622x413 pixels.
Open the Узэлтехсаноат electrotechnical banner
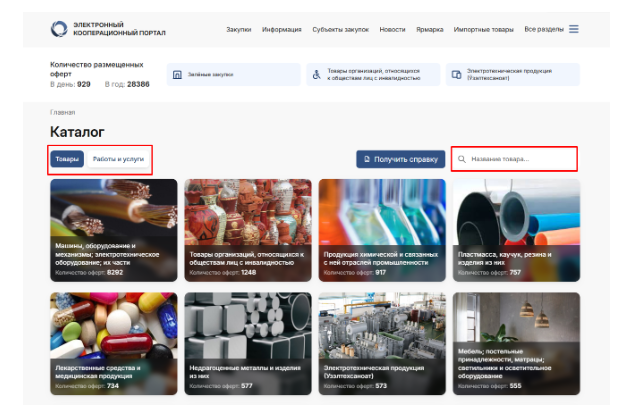[513, 75]
